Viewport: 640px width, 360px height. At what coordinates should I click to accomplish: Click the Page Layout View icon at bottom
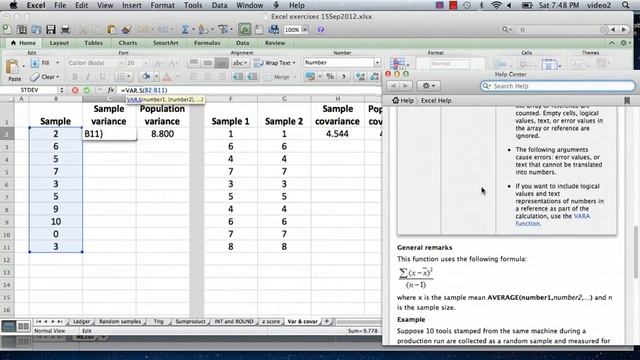23,326
